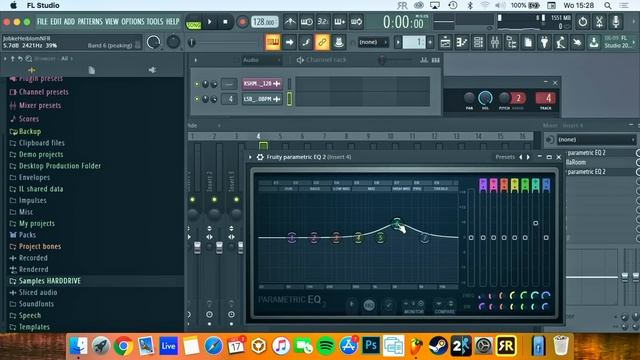
Task: Open the ADD menu
Action: 69,22
